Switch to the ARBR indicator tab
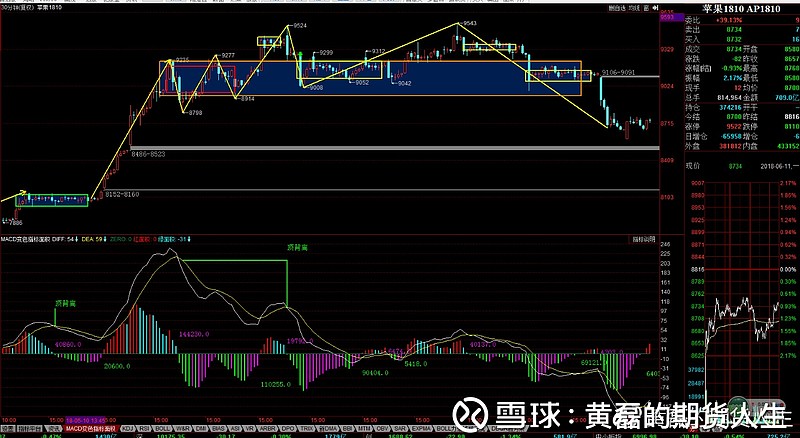Screen dimensions: 800x438 [x=267, y=428]
